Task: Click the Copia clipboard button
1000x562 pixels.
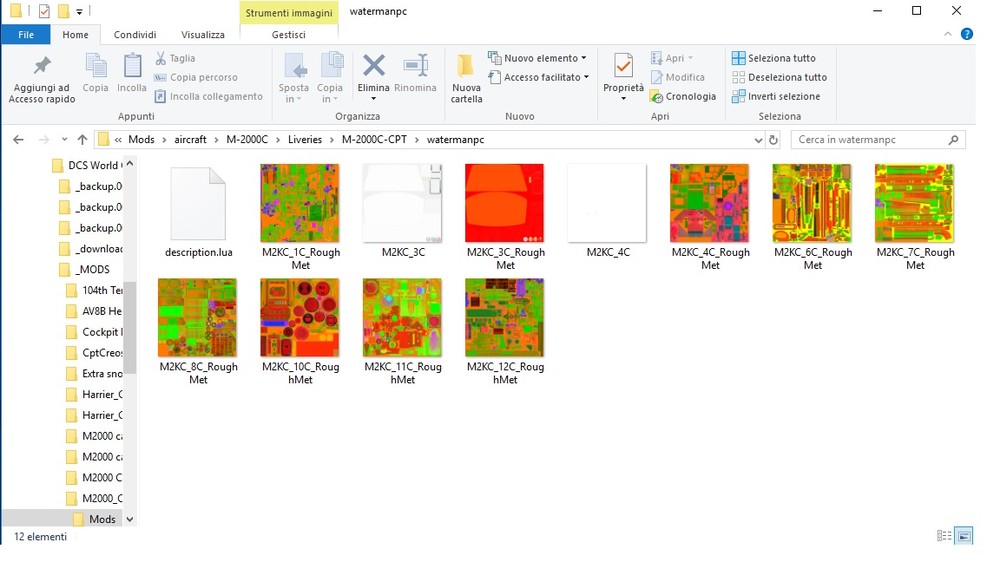Action: (x=96, y=73)
